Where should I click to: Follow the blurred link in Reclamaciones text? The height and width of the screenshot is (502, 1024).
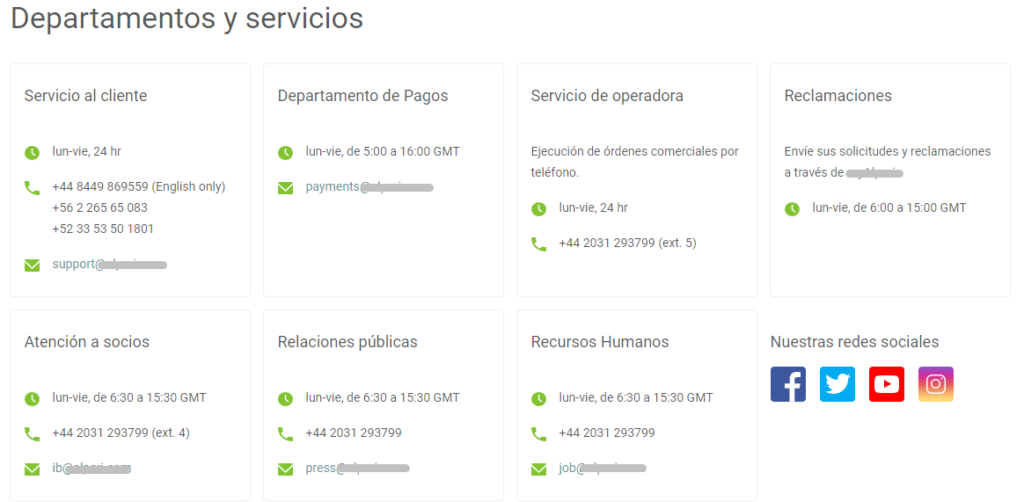click(875, 173)
